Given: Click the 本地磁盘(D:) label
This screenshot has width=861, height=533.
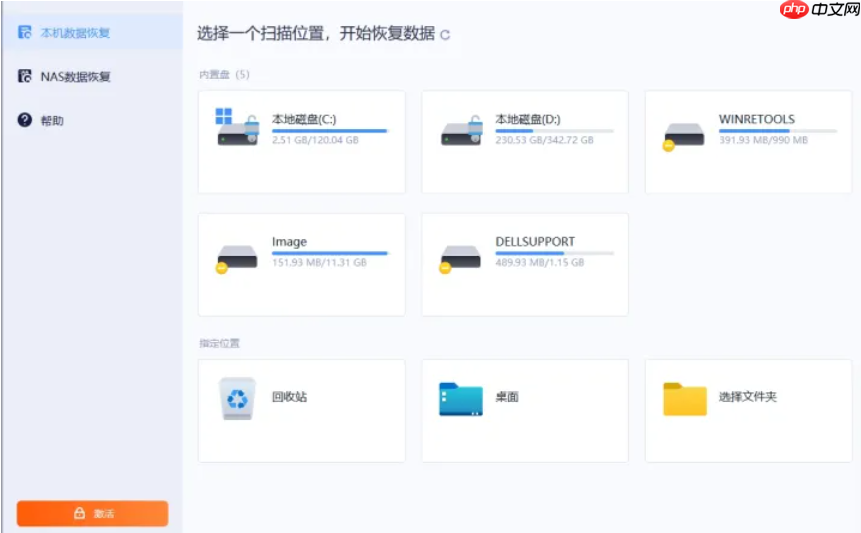Looking at the screenshot, I should pyautogui.click(x=528, y=119).
